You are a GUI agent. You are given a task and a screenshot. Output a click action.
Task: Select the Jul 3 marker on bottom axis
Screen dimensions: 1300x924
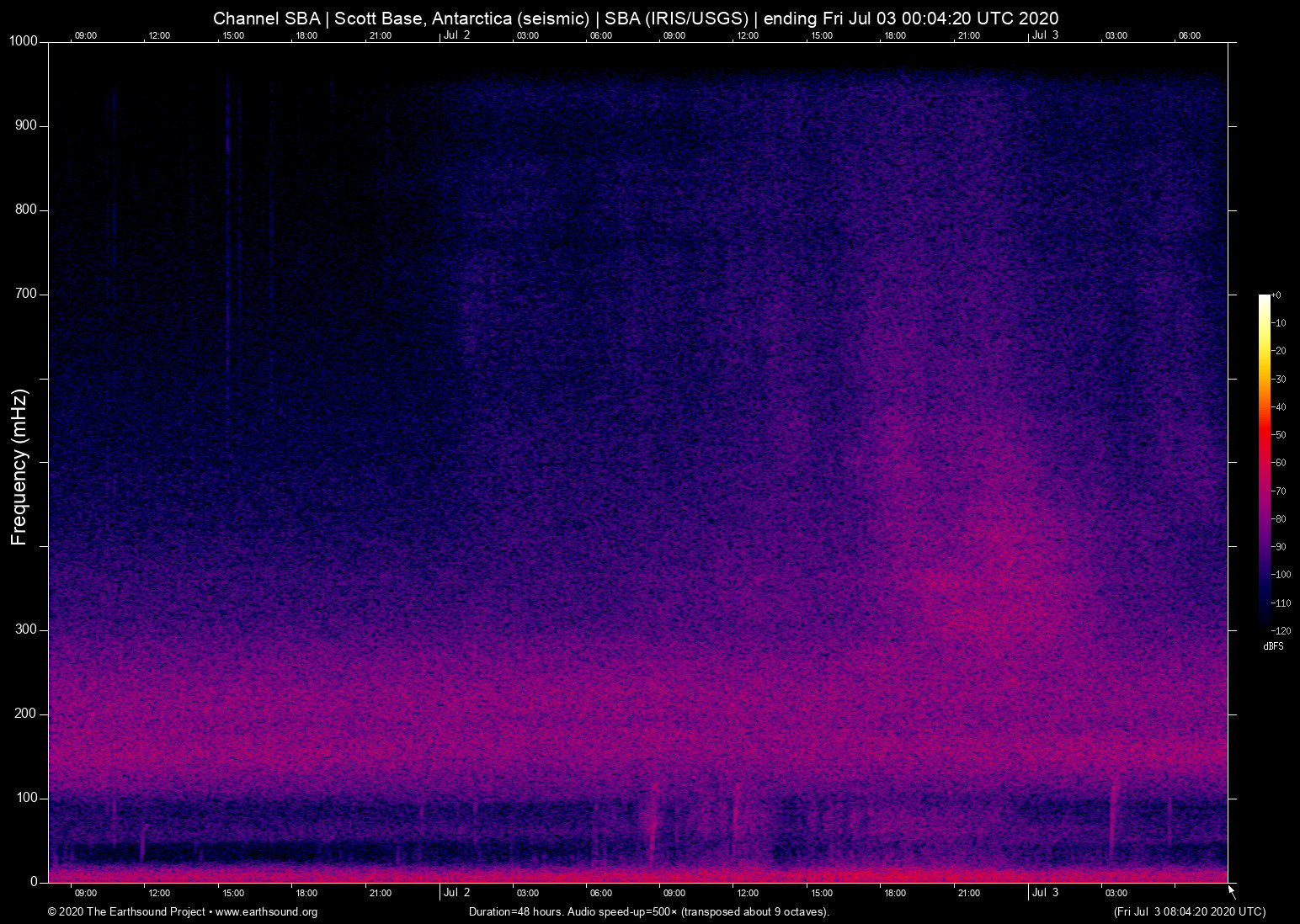pos(1045,892)
